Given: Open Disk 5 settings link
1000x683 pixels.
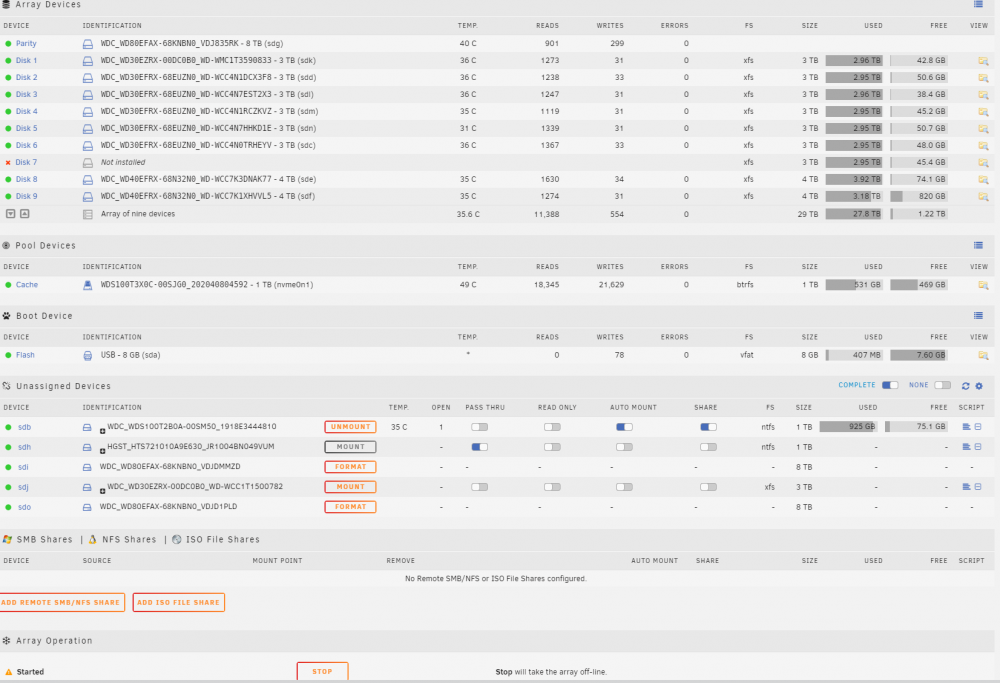Looking at the screenshot, I should (x=27, y=129).
